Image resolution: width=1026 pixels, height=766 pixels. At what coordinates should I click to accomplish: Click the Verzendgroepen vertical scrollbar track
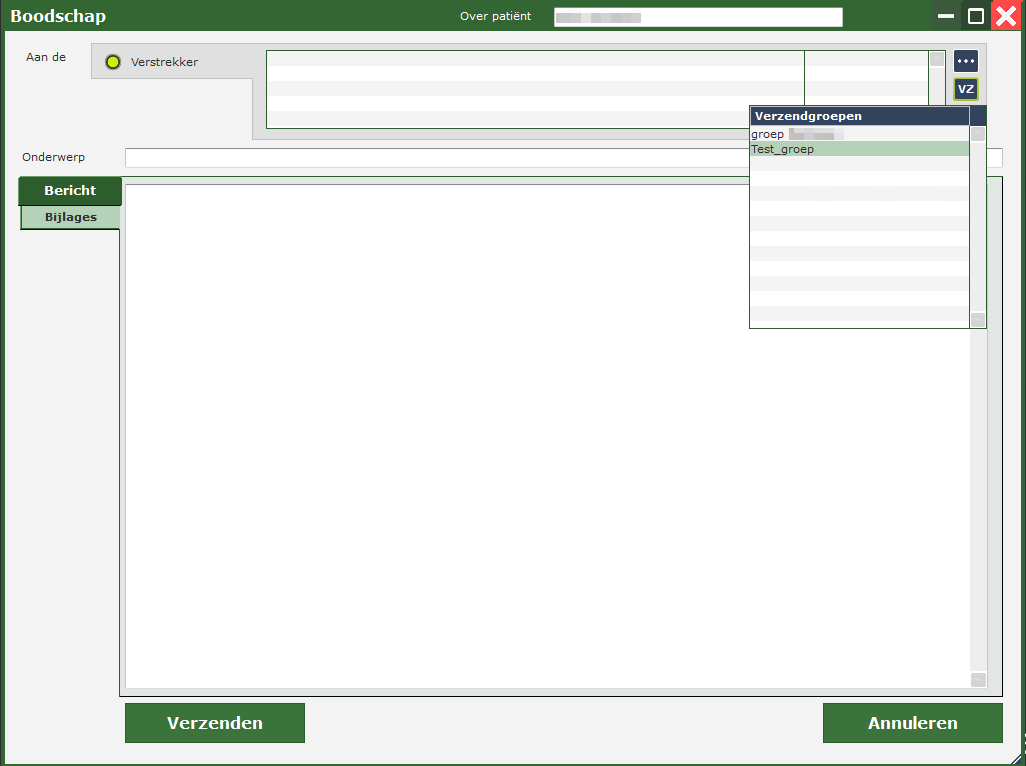click(x=978, y=227)
